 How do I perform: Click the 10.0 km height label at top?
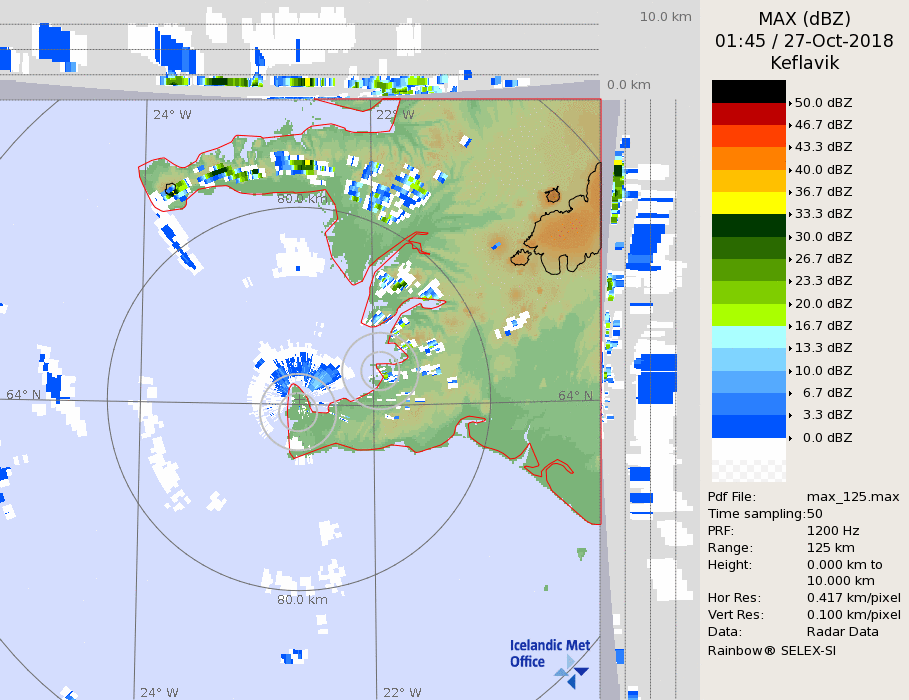pos(666,17)
